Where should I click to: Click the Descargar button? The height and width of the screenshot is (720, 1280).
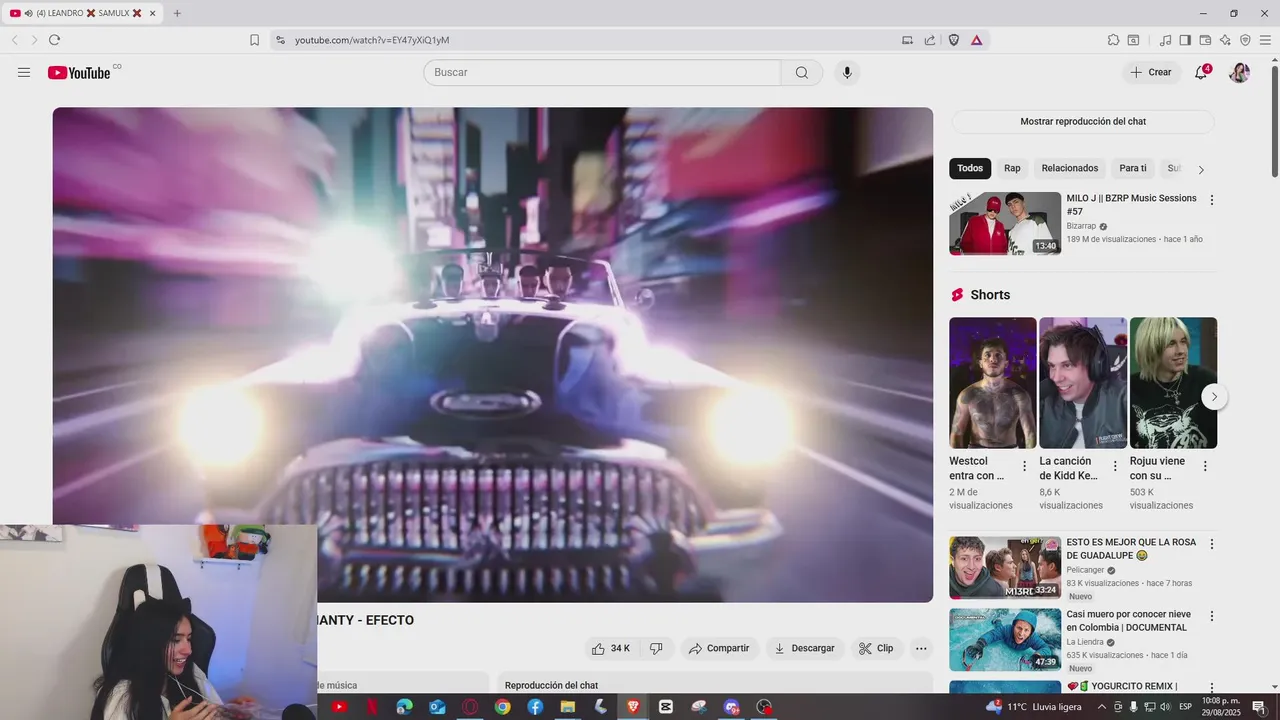coord(805,648)
